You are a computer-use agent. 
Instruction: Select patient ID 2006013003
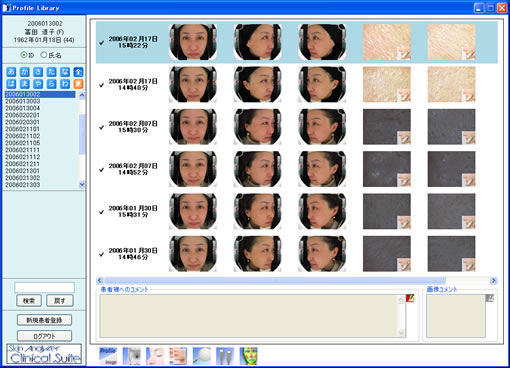tap(23, 101)
